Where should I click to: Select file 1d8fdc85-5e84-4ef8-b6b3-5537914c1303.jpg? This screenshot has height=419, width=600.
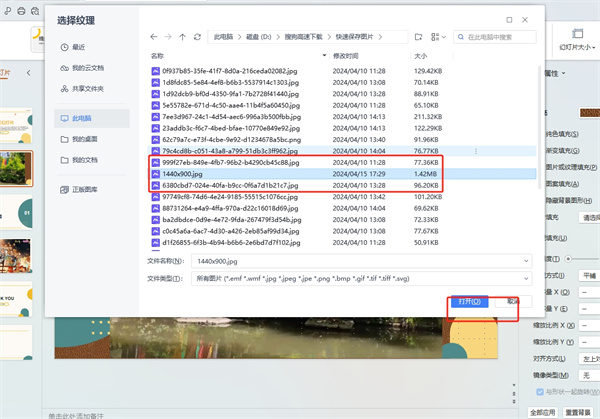231,82
